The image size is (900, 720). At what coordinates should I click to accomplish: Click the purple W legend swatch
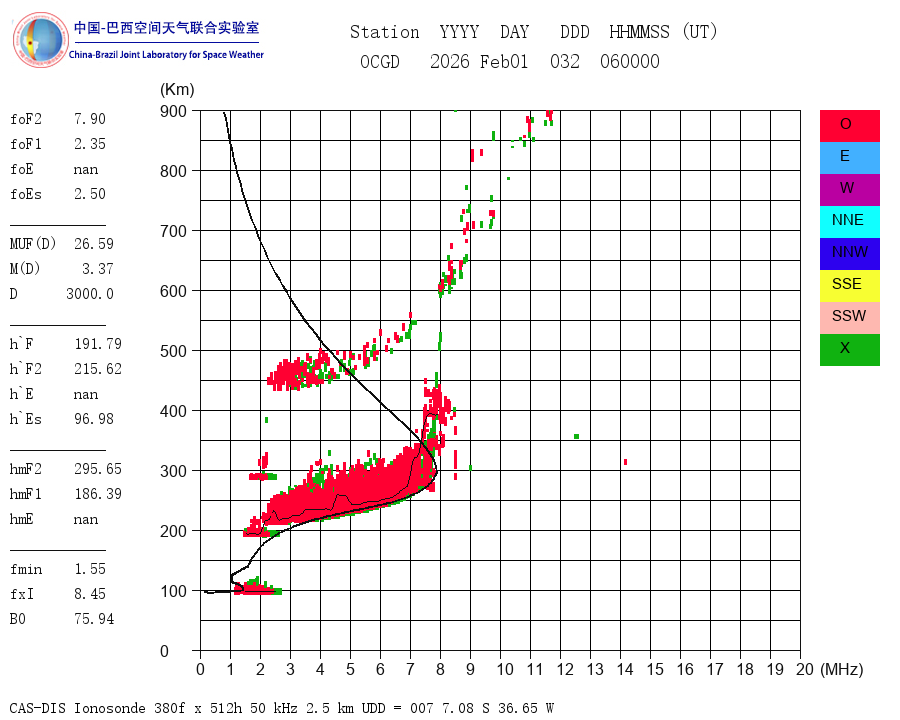coord(849,189)
